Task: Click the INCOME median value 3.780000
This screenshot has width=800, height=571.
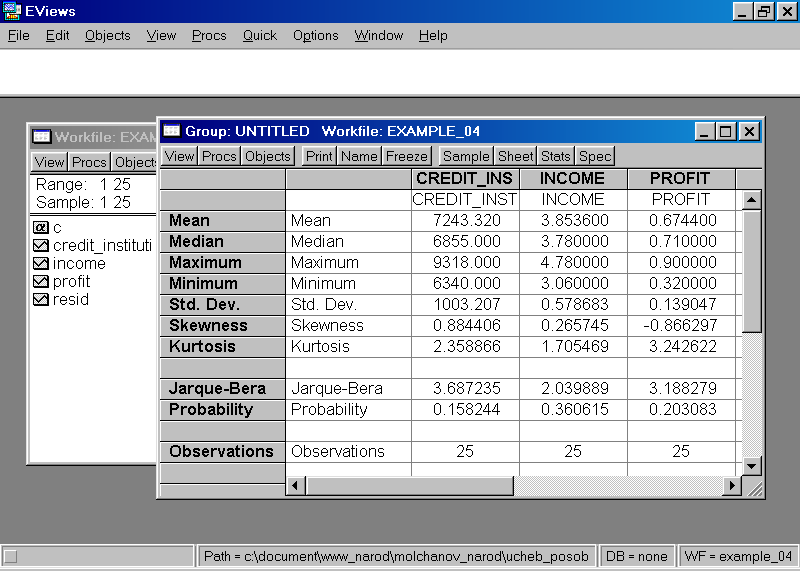Action: click(x=575, y=241)
